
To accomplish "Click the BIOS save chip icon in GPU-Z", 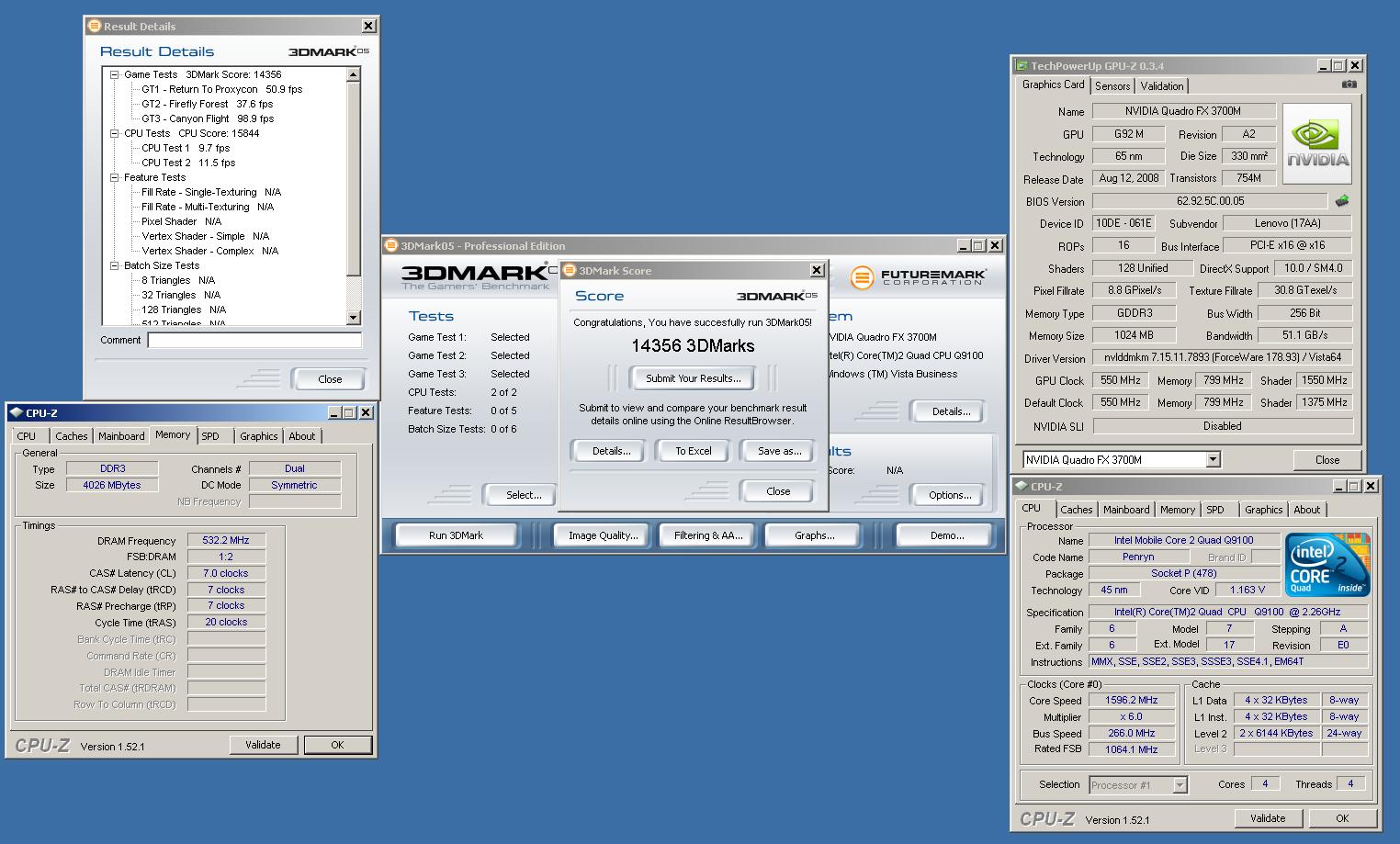I will [x=1342, y=201].
